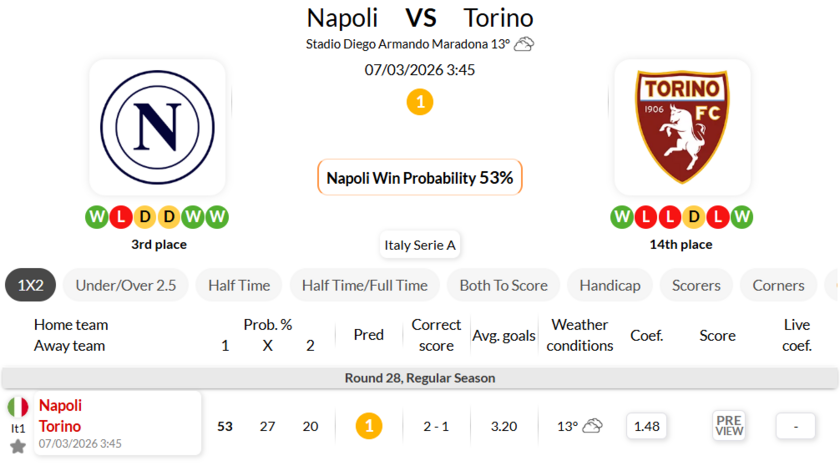Screen dimensions: 840x466
Task: Click the Napoli club logo
Action: (x=157, y=127)
